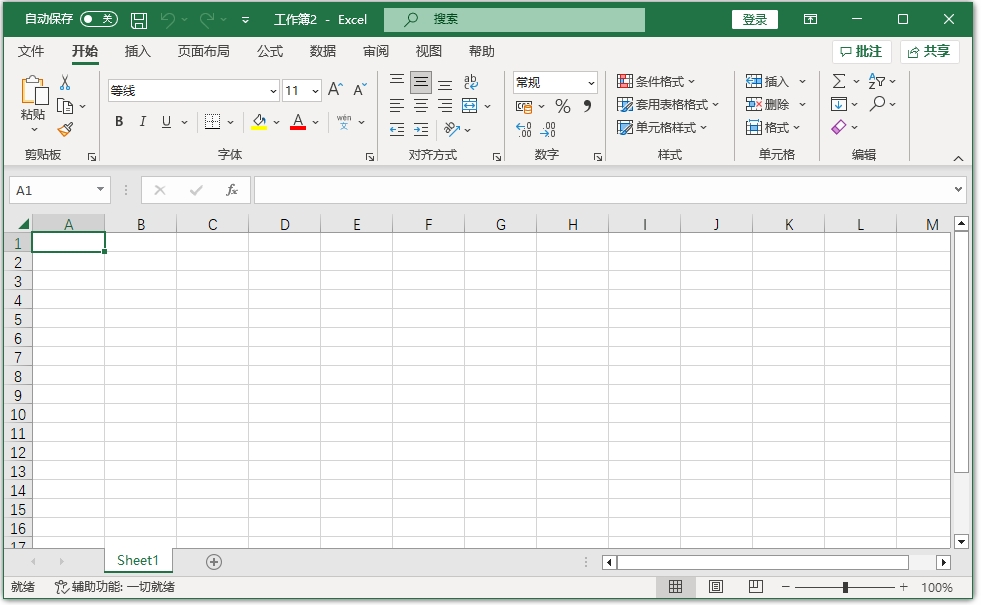This screenshot has height=605, width=983.
Task: Open the 插入 Insert tab
Action: click(x=137, y=51)
